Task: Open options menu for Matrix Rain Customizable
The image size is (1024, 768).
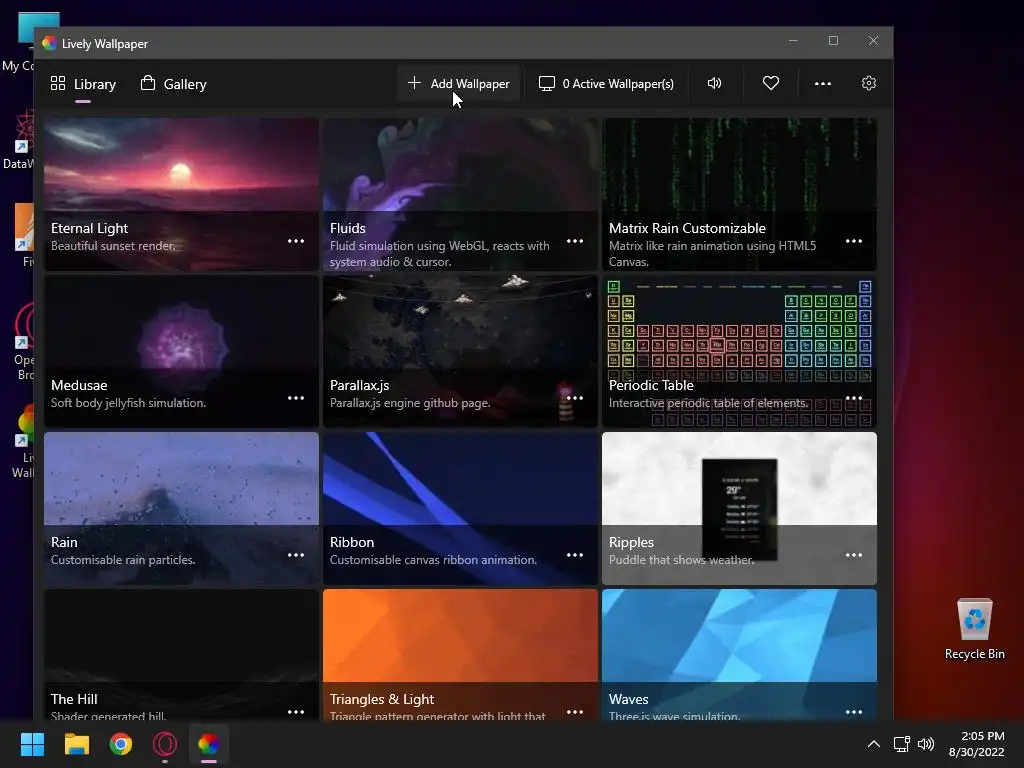Action: pyautogui.click(x=854, y=241)
